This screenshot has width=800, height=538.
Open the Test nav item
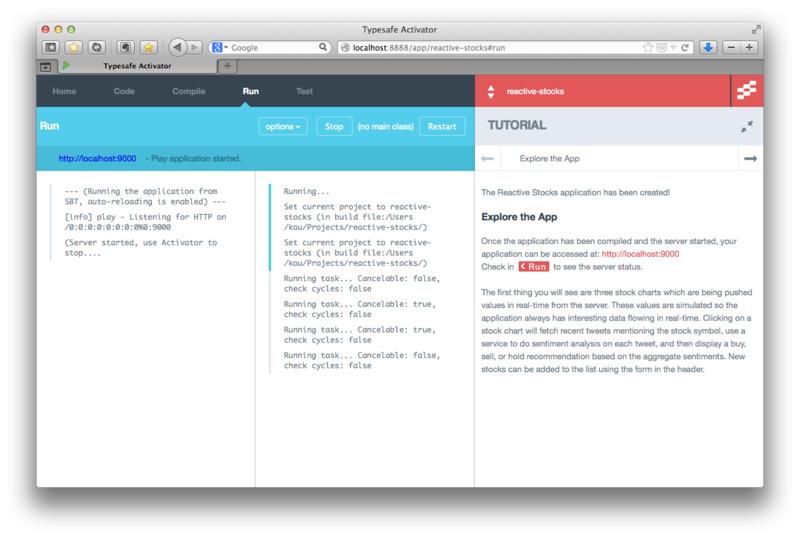click(x=305, y=91)
